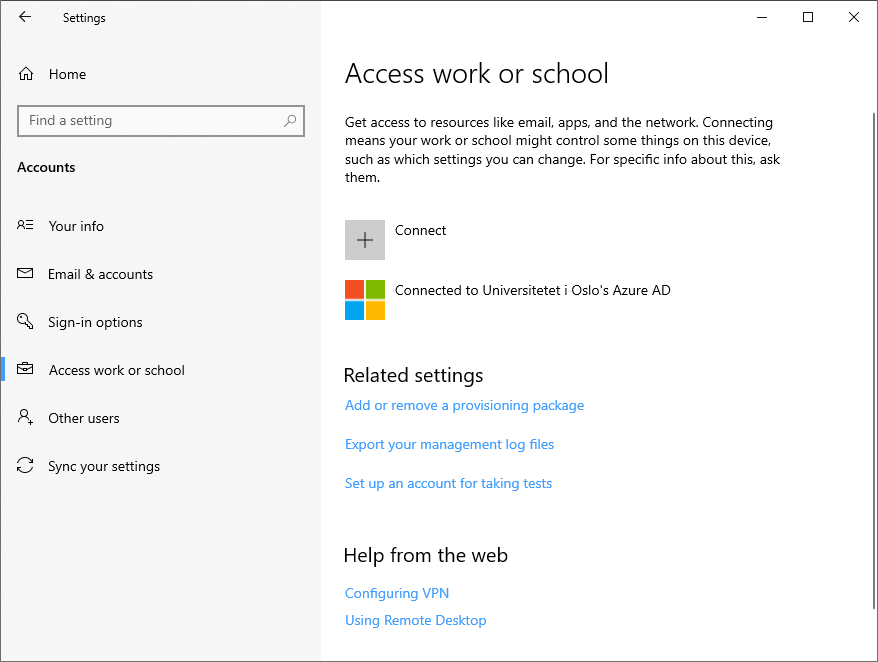Click the Microsoft logo for Azure AD
878x662 pixels.
coord(365,300)
